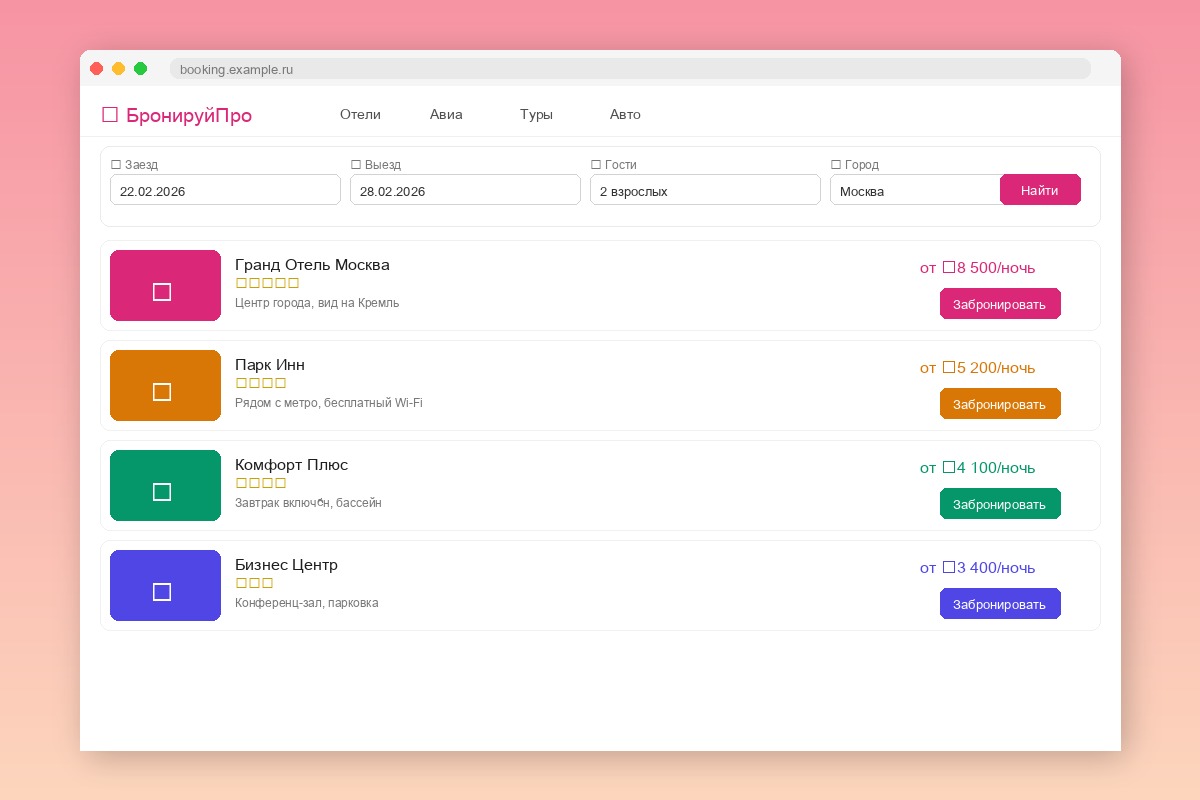The height and width of the screenshot is (800, 1200).
Task: Switch to the Авиа section
Action: pos(446,114)
